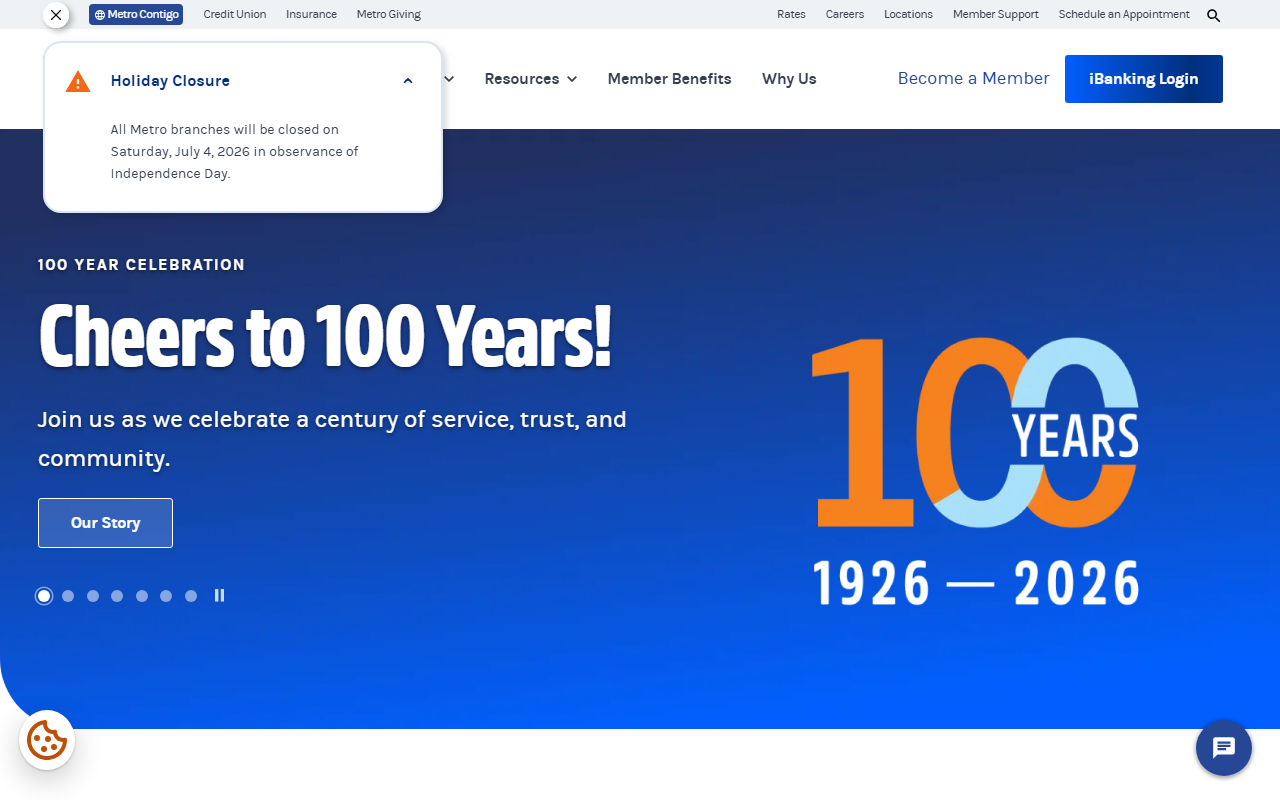Click the iBanking Login button
This screenshot has height=800, width=1280.
[x=1143, y=79]
